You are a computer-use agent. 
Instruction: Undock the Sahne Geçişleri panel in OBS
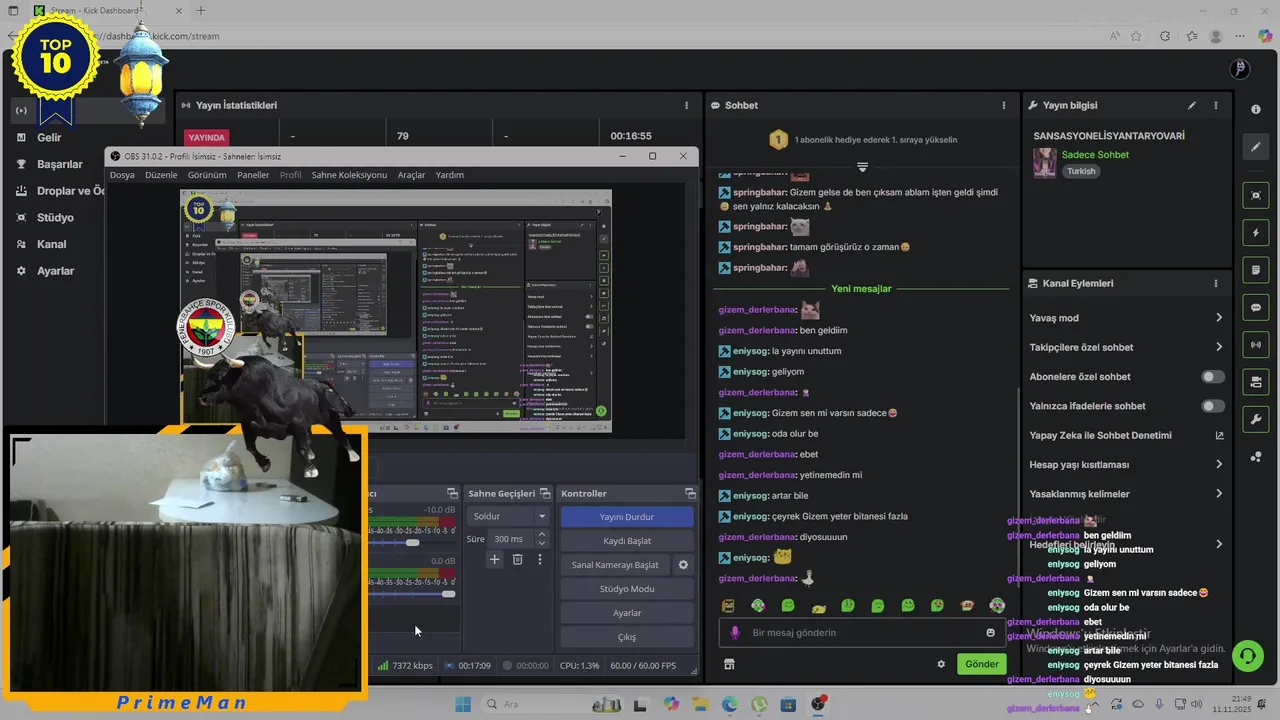point(545,494)
